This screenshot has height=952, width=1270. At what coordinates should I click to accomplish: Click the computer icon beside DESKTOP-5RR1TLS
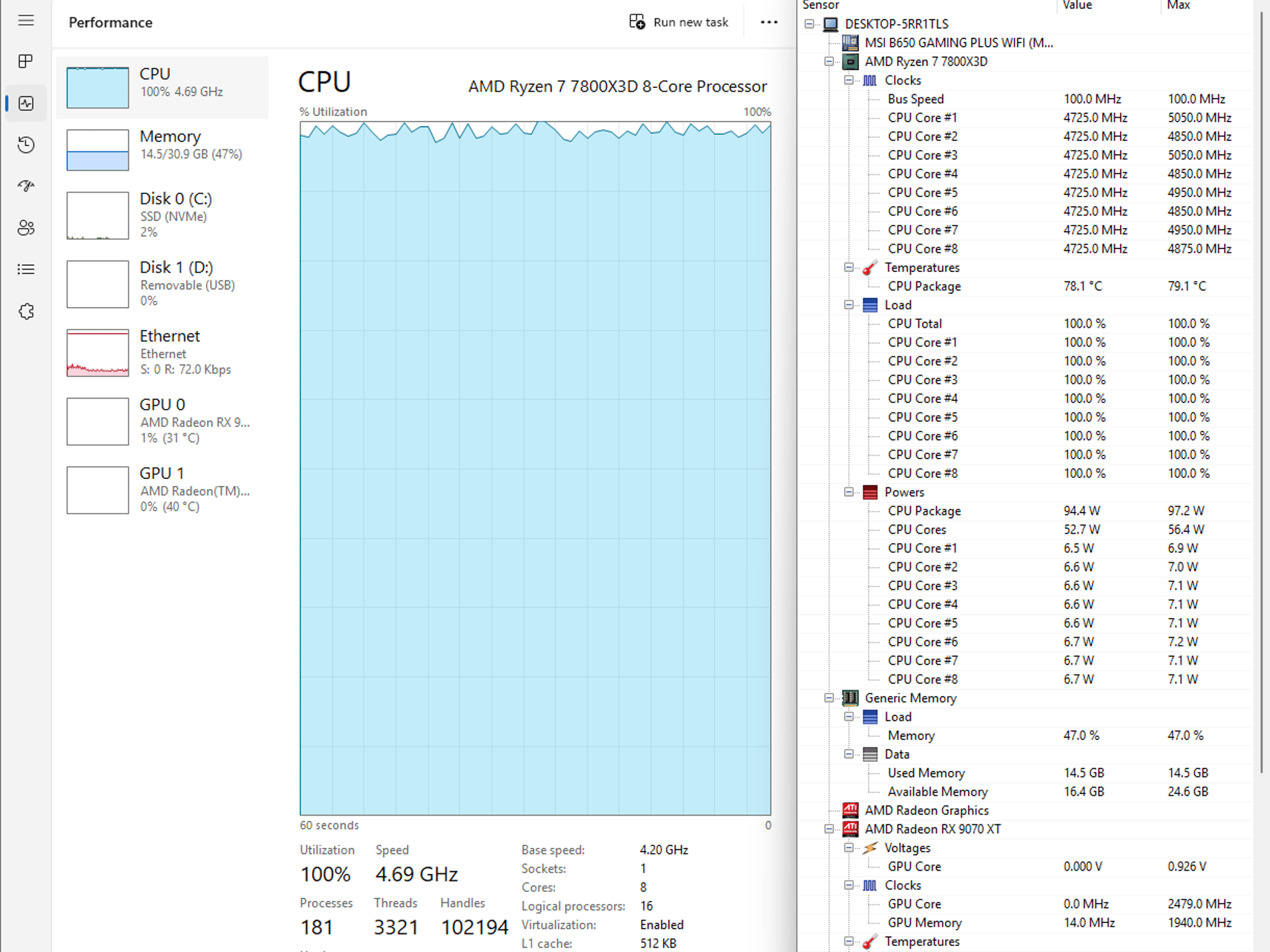(x=831, y=24)
